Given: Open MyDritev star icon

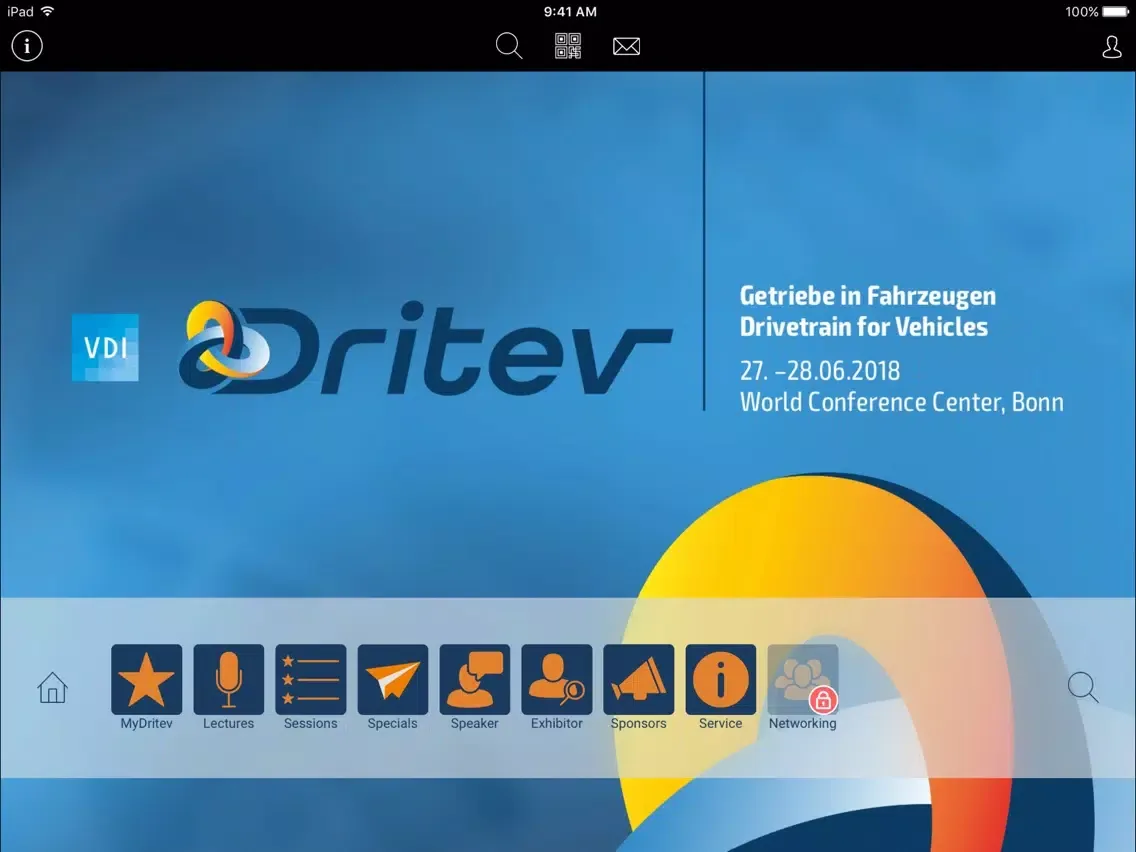Looking at the screenshot, I should click(x=146, y=679).
